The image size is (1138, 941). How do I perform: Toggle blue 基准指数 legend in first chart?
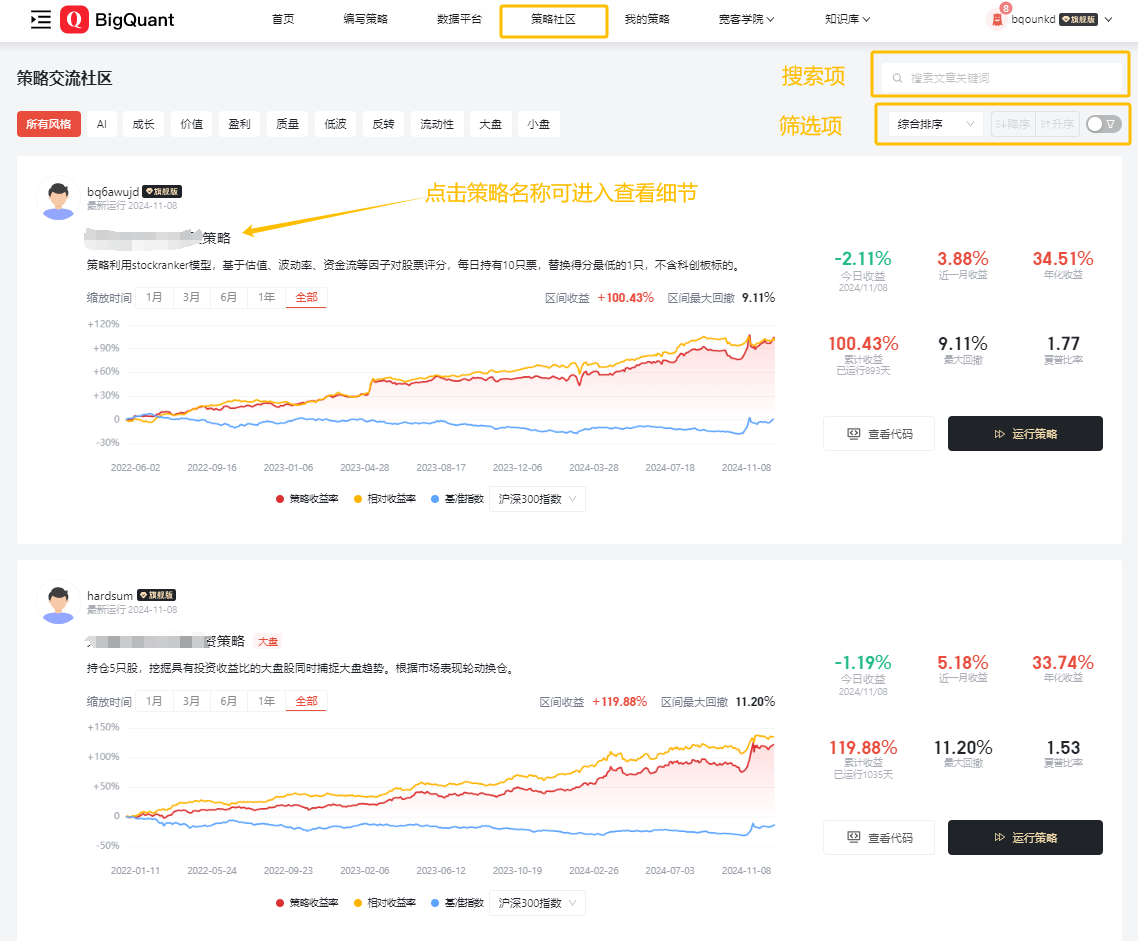(457, 498)
